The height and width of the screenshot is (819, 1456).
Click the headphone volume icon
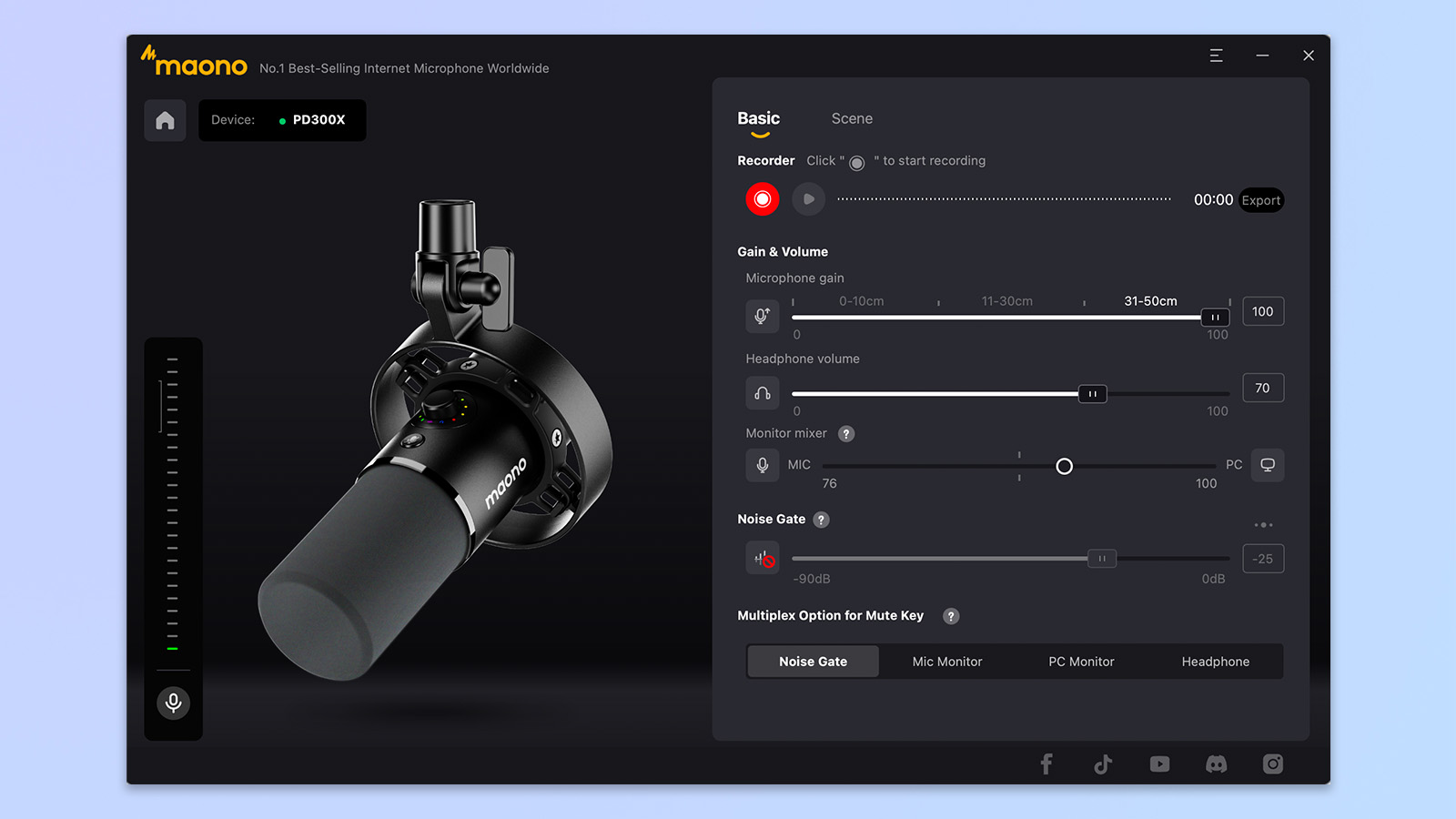point(763,393)
